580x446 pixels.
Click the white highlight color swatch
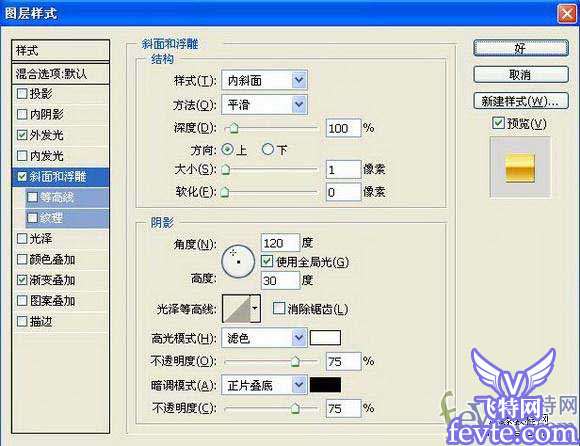(325, 338)
